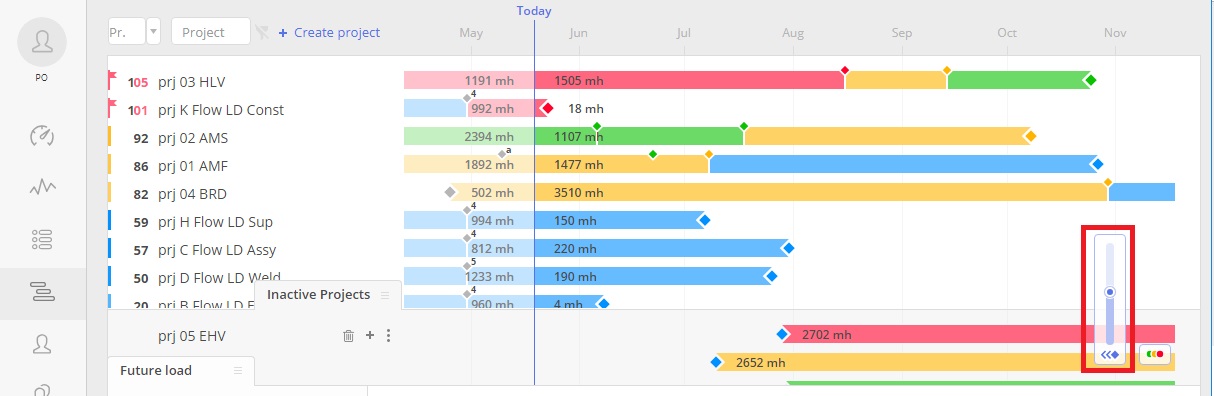Open the dashboard speedometer icon in sidebar
This screenshot has width=1214, height=396.
tap(42, 135)
